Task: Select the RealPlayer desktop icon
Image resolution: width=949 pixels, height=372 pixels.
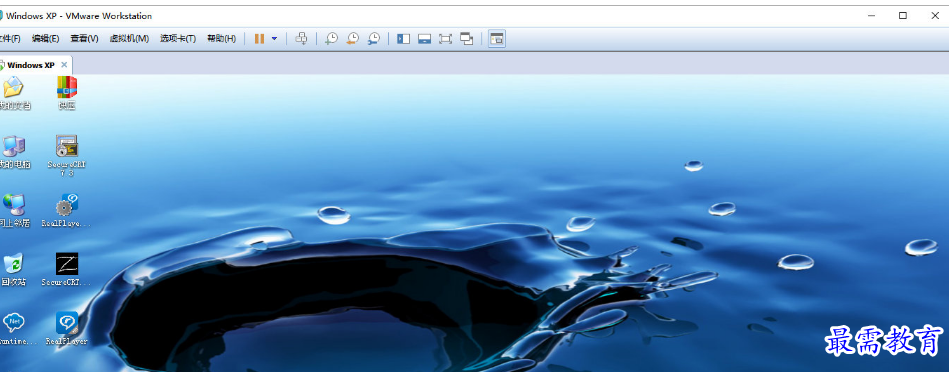Action: click(x=67, y=328)
